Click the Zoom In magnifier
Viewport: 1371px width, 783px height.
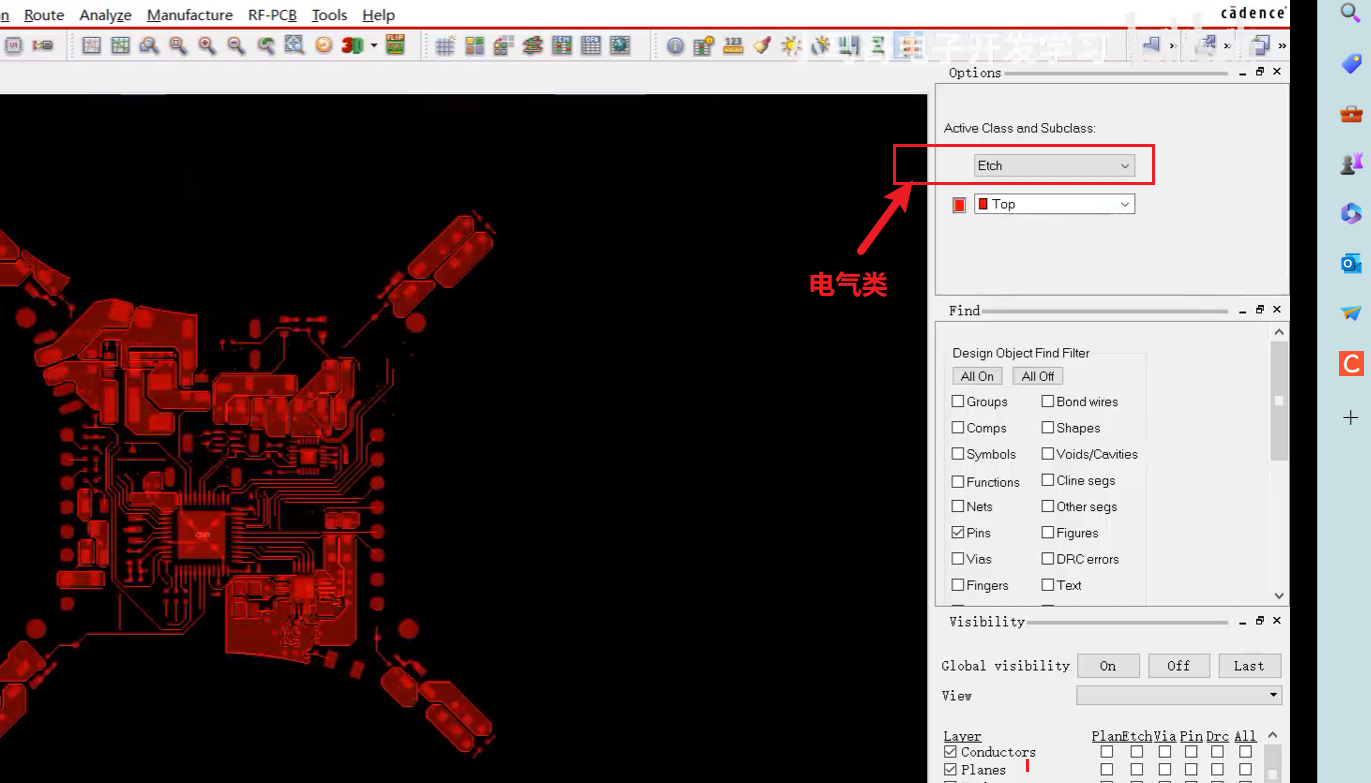[x=208, y=46]
